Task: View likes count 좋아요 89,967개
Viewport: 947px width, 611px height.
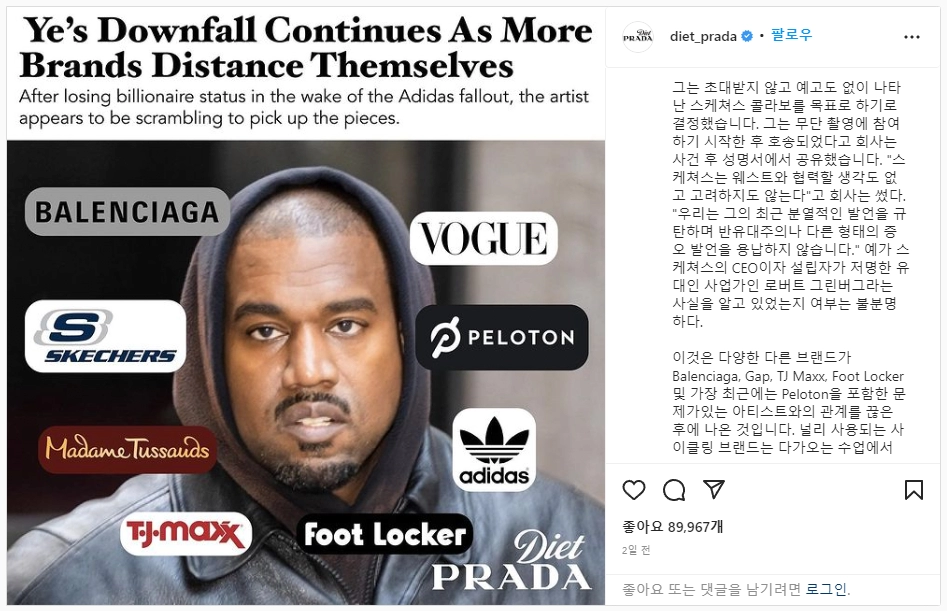Action: coord(672,527)
